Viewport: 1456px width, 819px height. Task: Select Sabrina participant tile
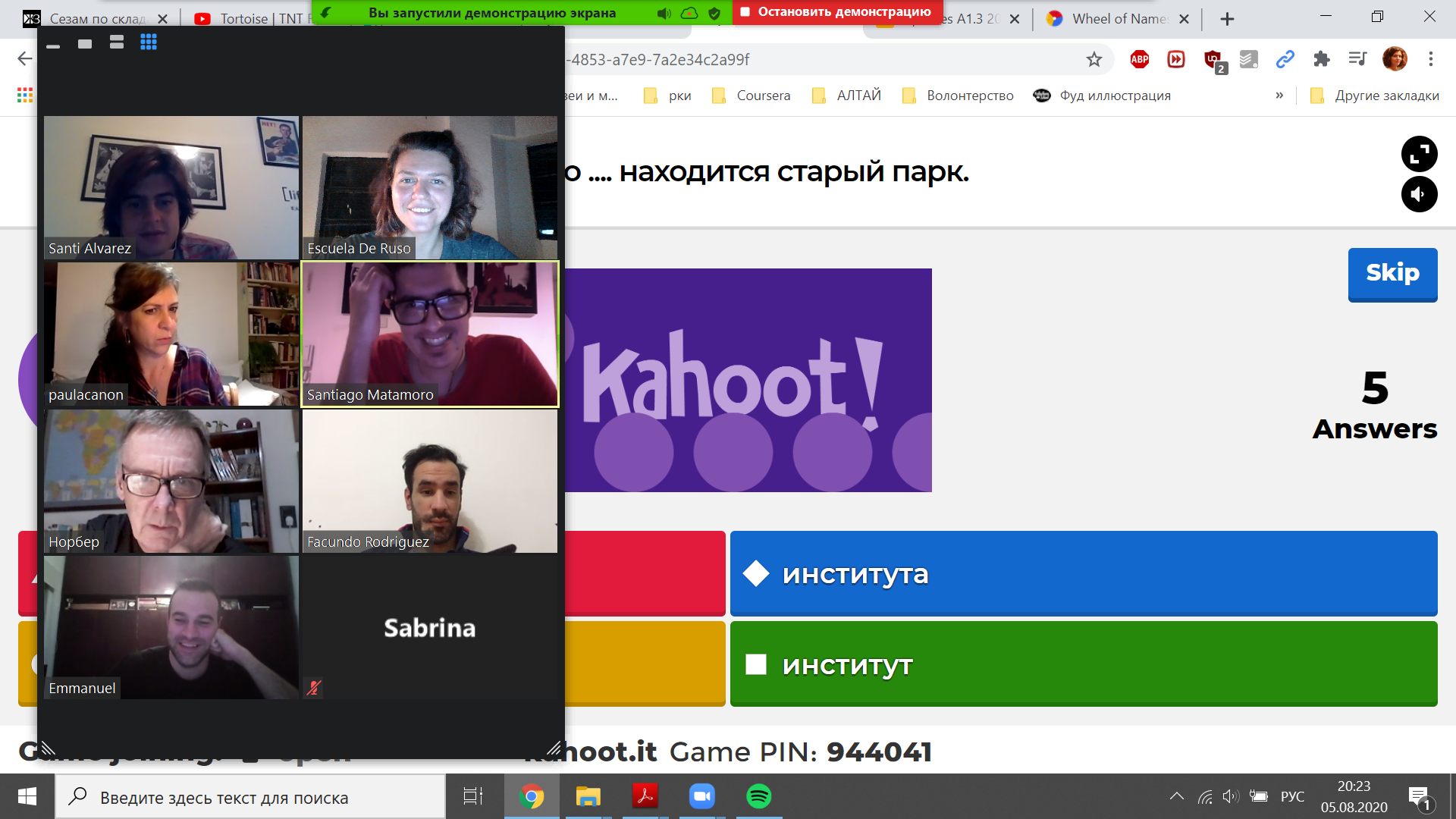(x=430, y=628)
